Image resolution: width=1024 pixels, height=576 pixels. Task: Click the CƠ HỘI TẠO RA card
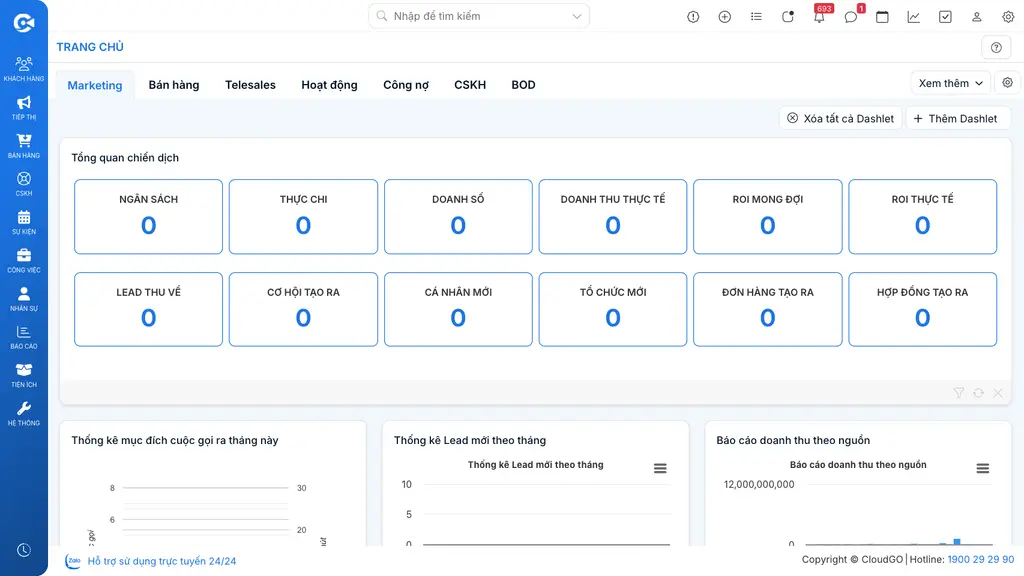303,310
